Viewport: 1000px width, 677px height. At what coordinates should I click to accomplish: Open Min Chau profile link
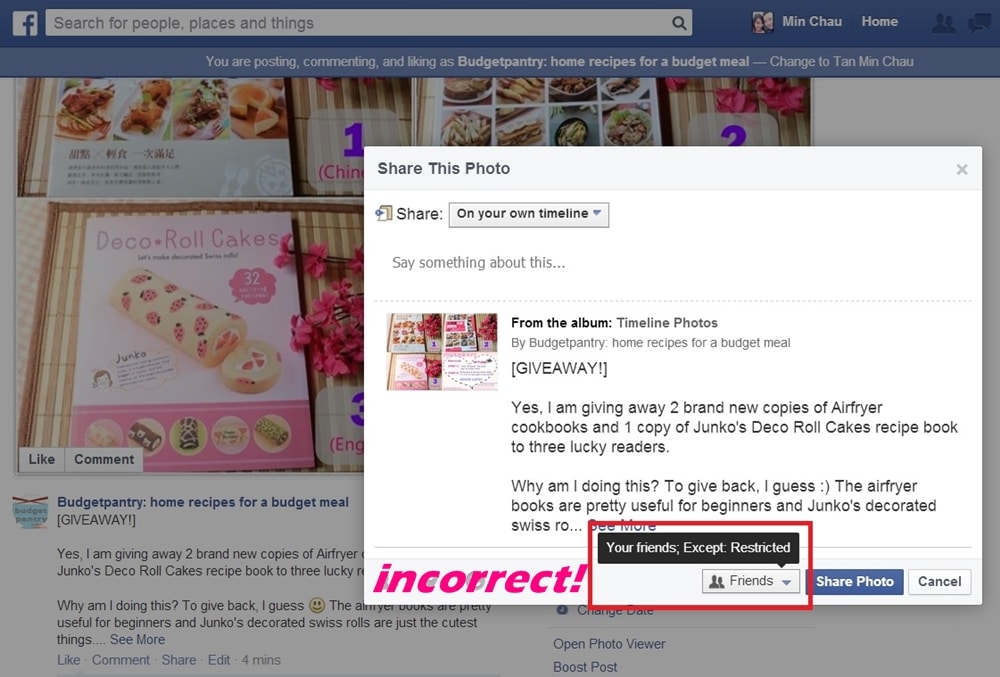click(x=812, y=22)
